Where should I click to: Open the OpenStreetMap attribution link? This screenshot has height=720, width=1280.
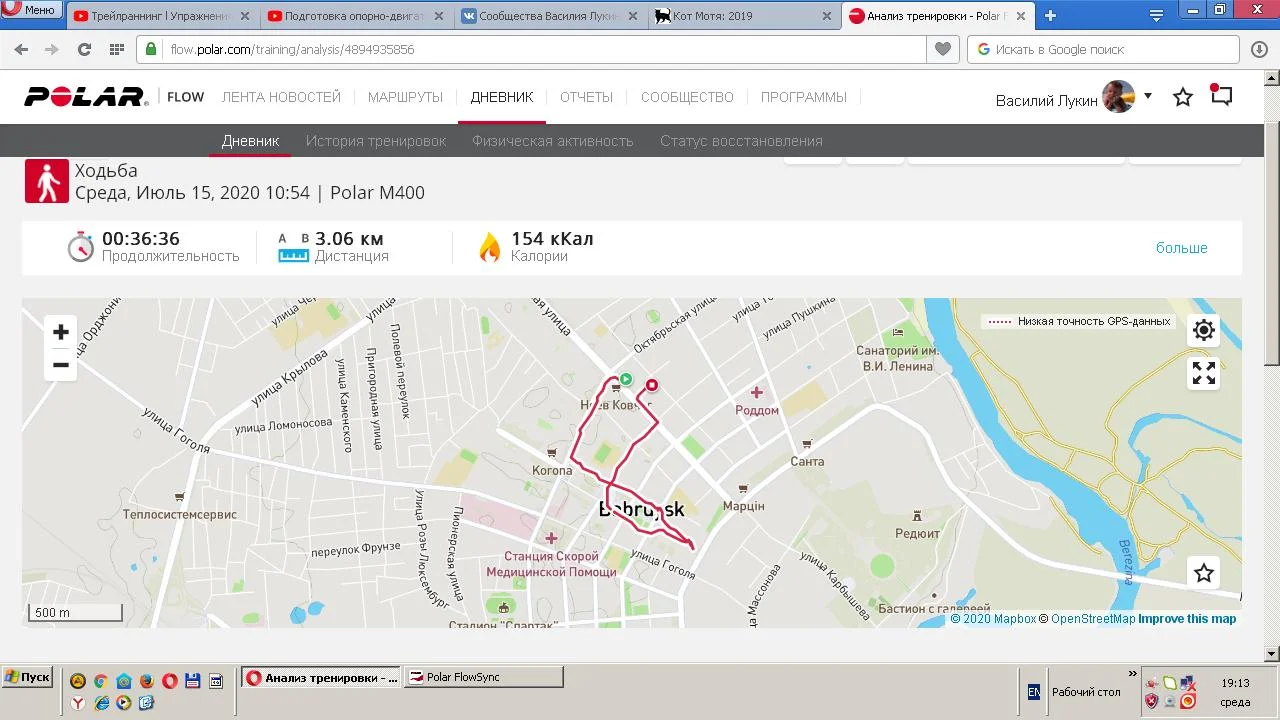[1087, 619]
